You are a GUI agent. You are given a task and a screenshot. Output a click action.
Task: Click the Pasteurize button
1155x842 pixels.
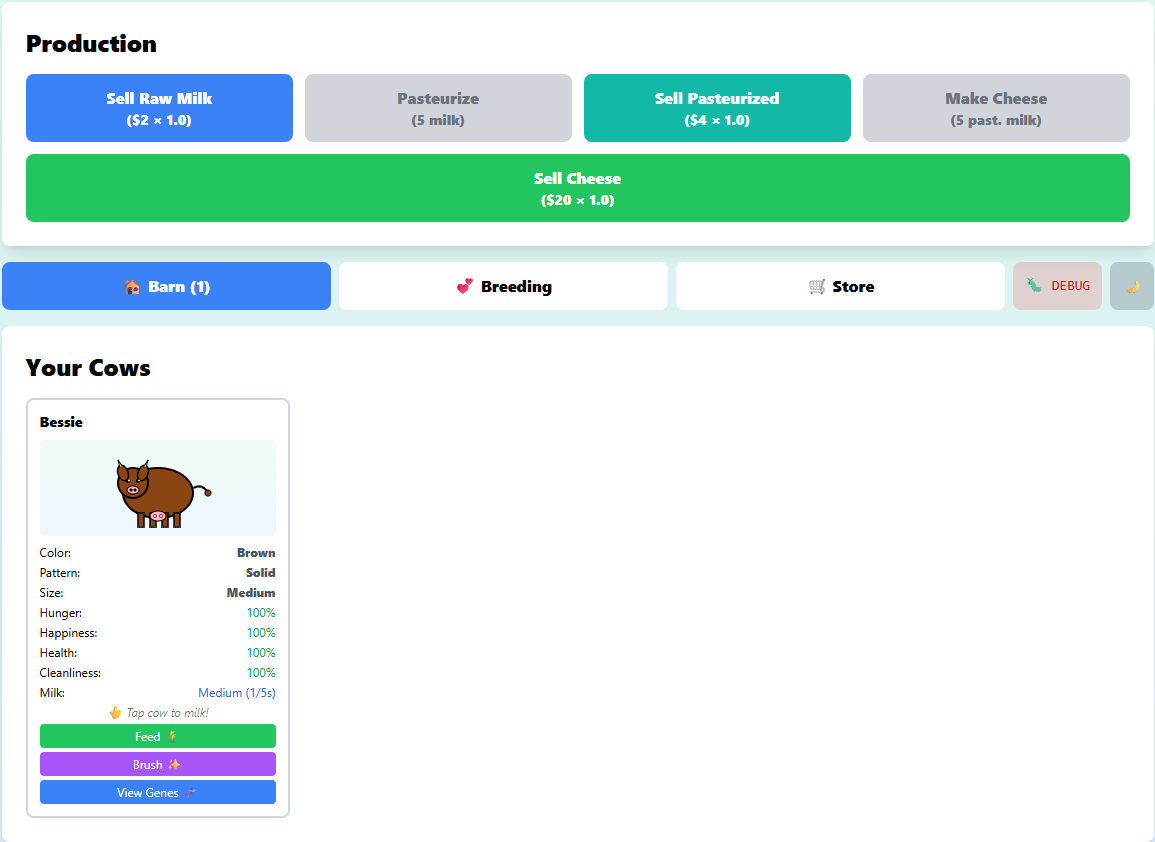coord(438,107)
